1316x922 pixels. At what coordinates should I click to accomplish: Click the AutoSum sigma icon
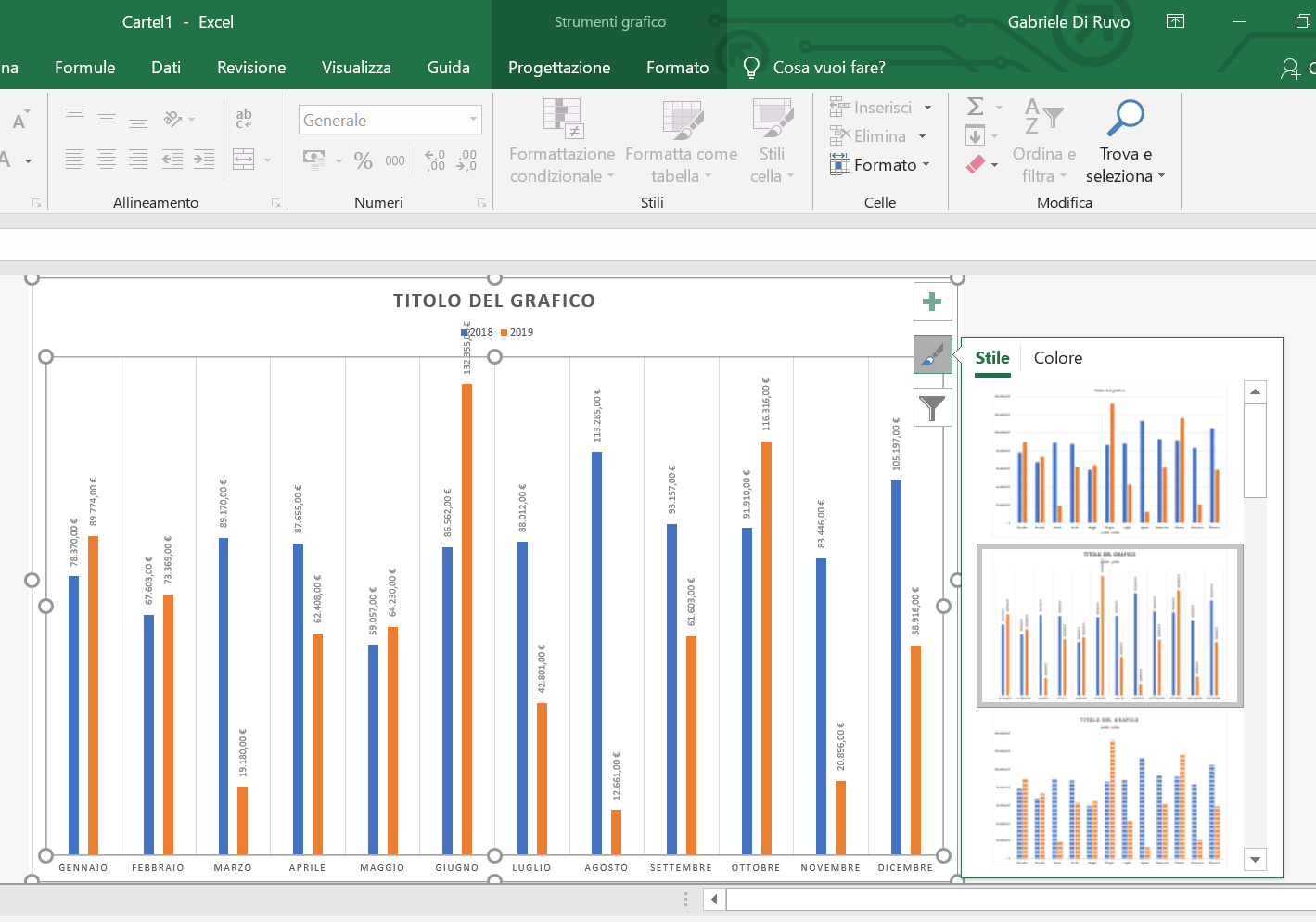[976, 107]
